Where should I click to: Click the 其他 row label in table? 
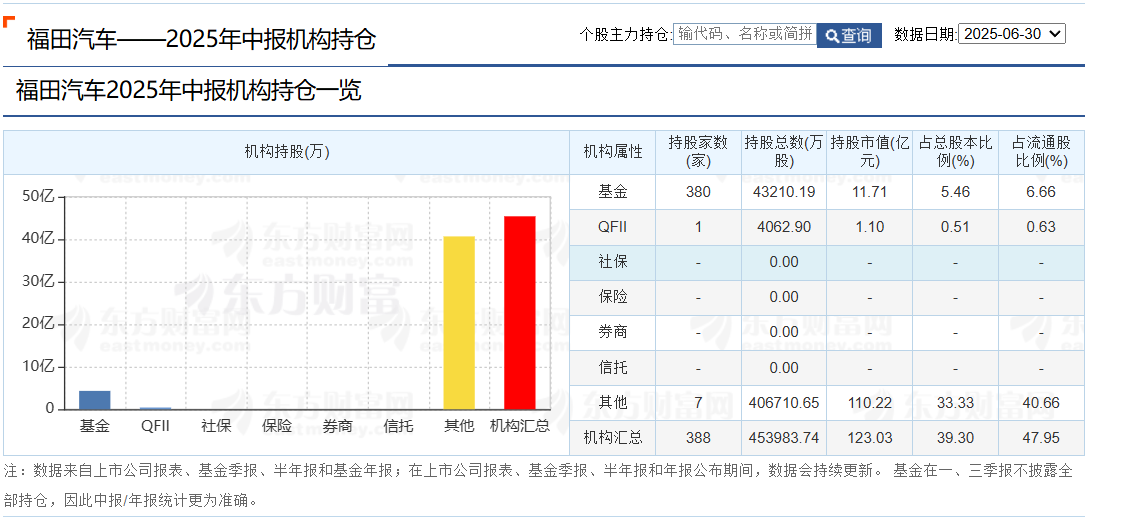coord(612,402)
